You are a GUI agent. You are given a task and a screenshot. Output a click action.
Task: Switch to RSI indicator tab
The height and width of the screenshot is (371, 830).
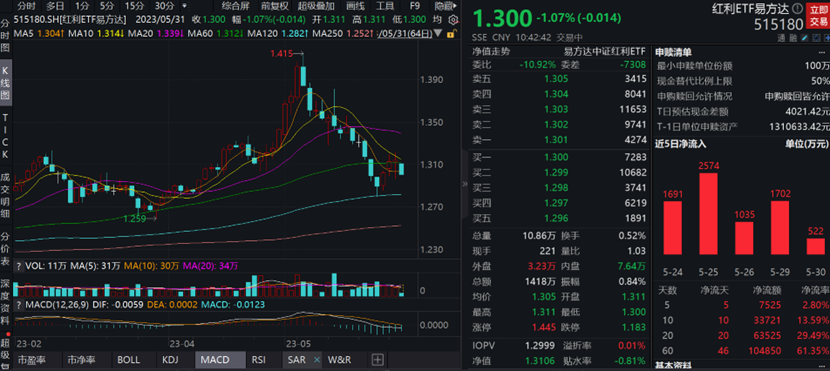(259, 360)
